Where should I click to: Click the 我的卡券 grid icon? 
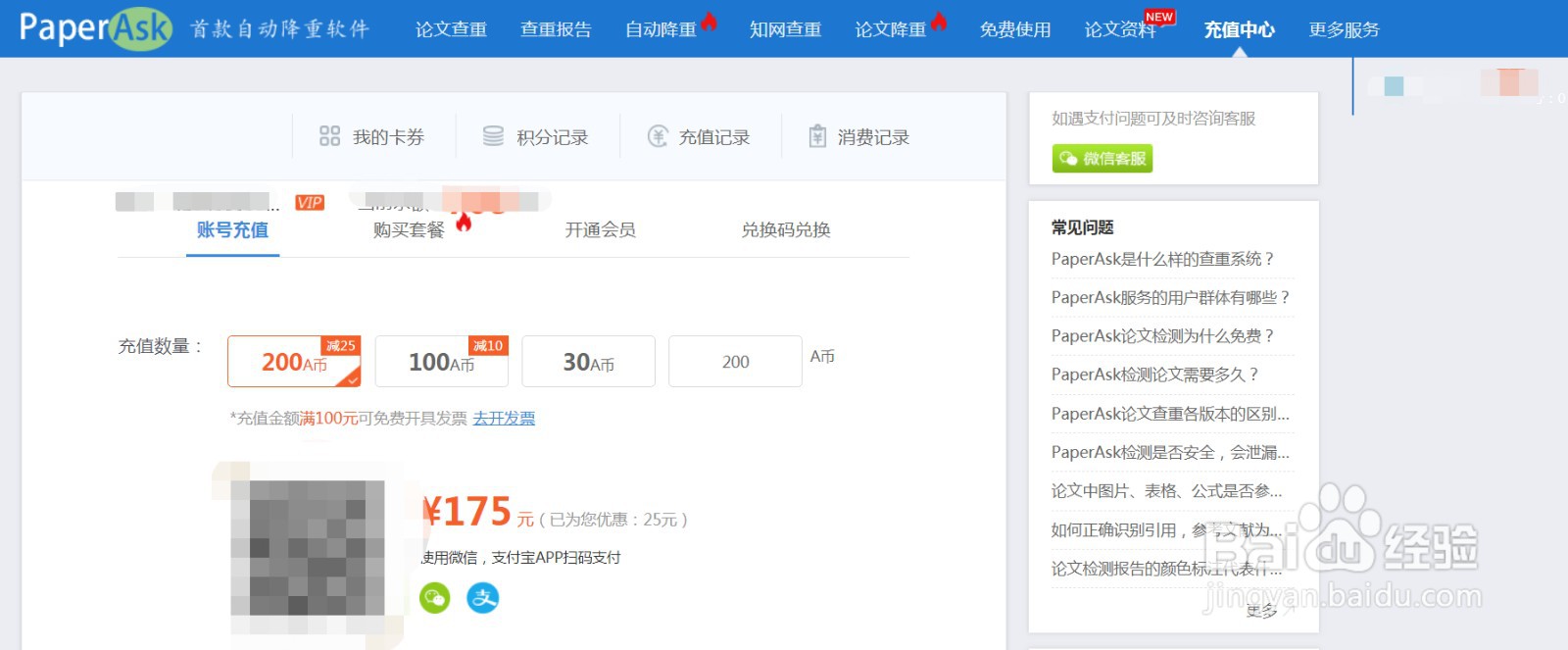[329, 136]
